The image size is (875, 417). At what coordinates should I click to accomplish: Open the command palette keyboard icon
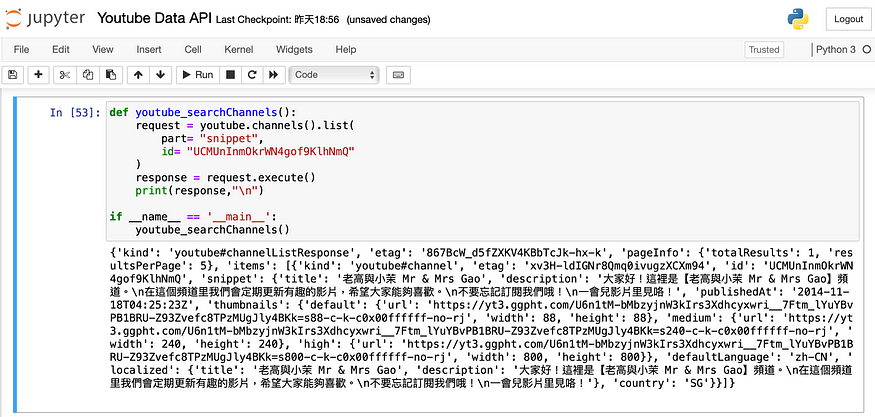pyautogui.click(x=398, y=75)
